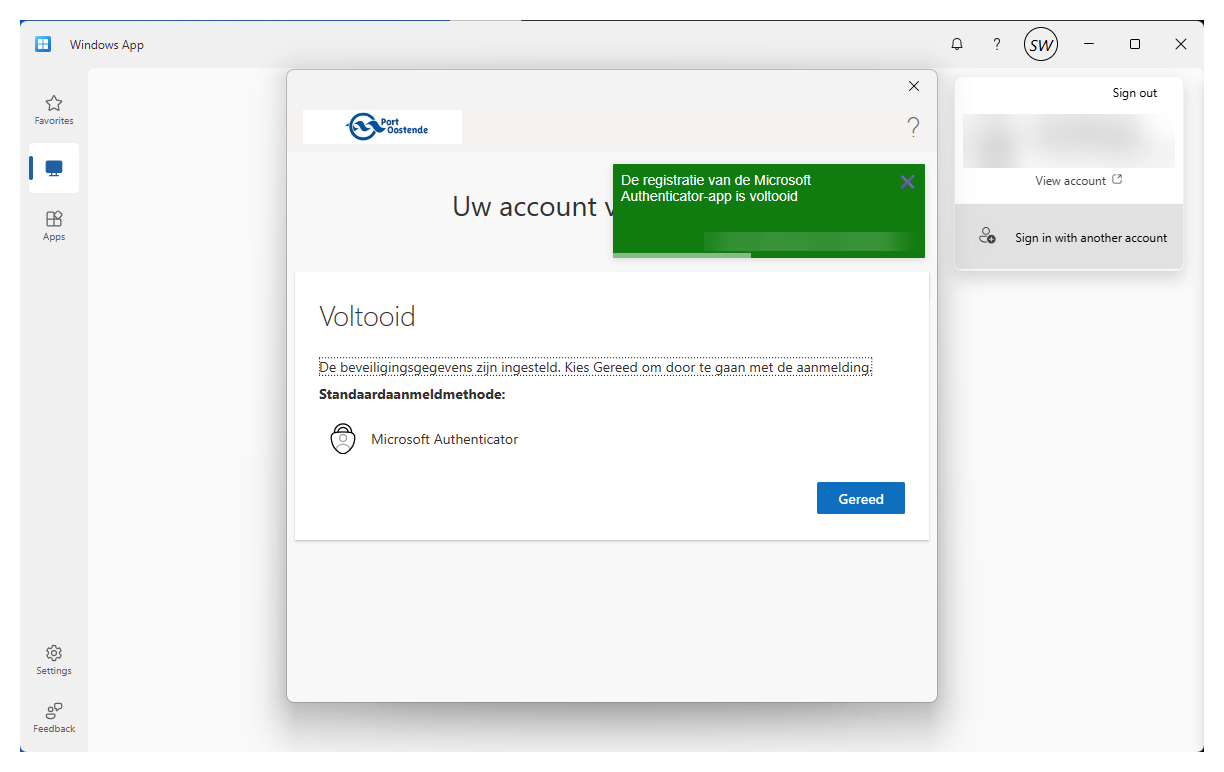Screen dimensions: 1224x772
Task: Choose Sign in with another account
Action: click(1069, 237)
